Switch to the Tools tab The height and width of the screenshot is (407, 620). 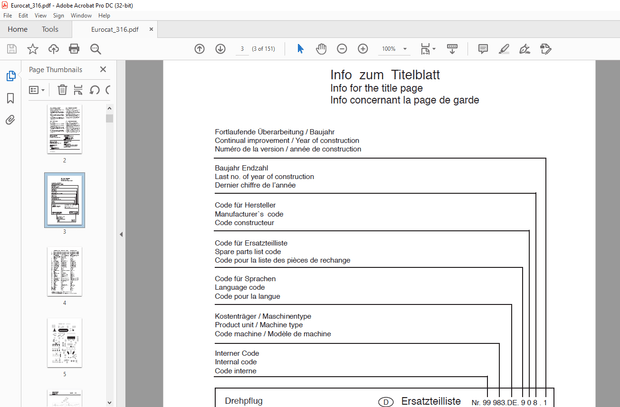[x=50, y=29]
